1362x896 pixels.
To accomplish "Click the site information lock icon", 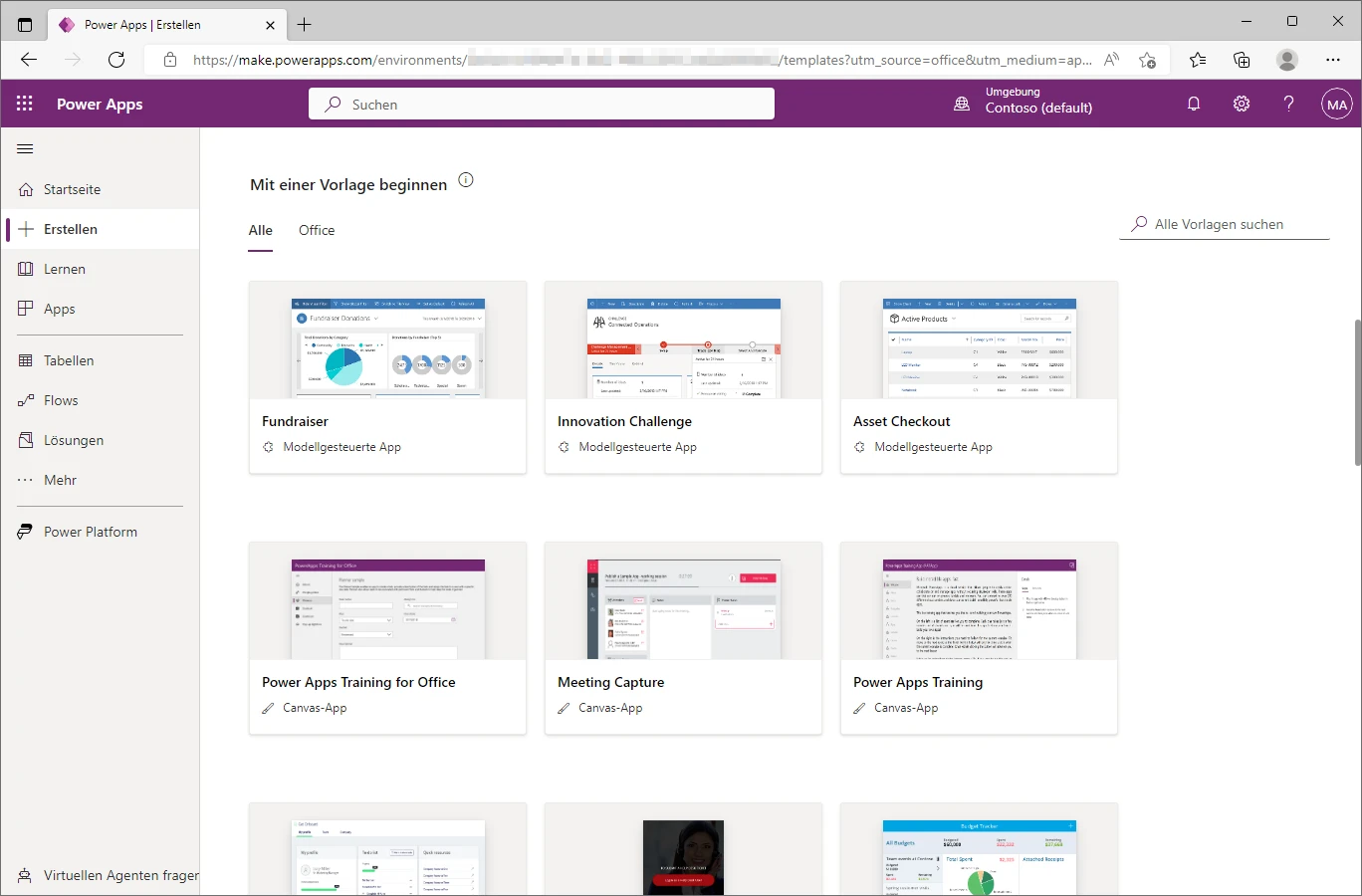I will pyautogui.click(x=170, y=60).
